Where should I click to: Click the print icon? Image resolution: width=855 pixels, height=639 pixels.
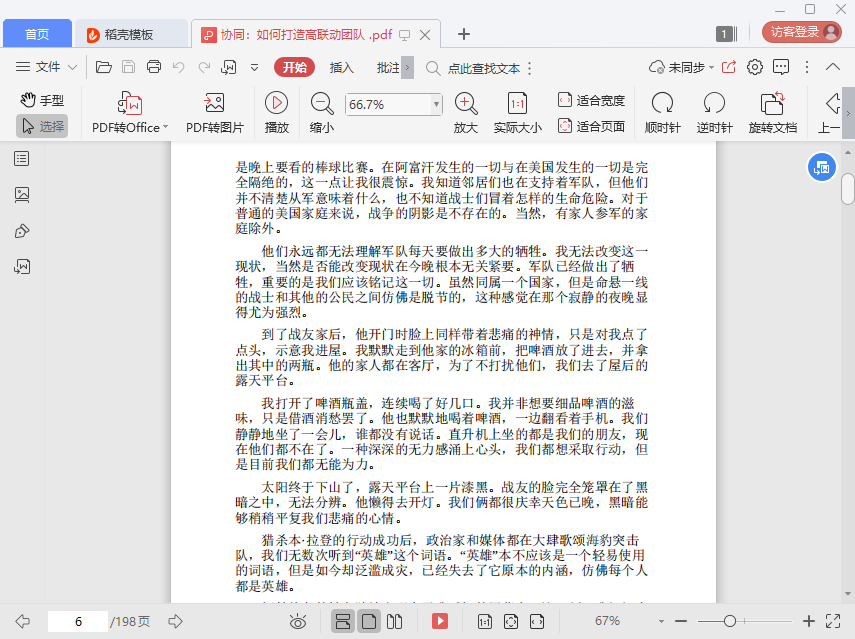click(154, 67)
